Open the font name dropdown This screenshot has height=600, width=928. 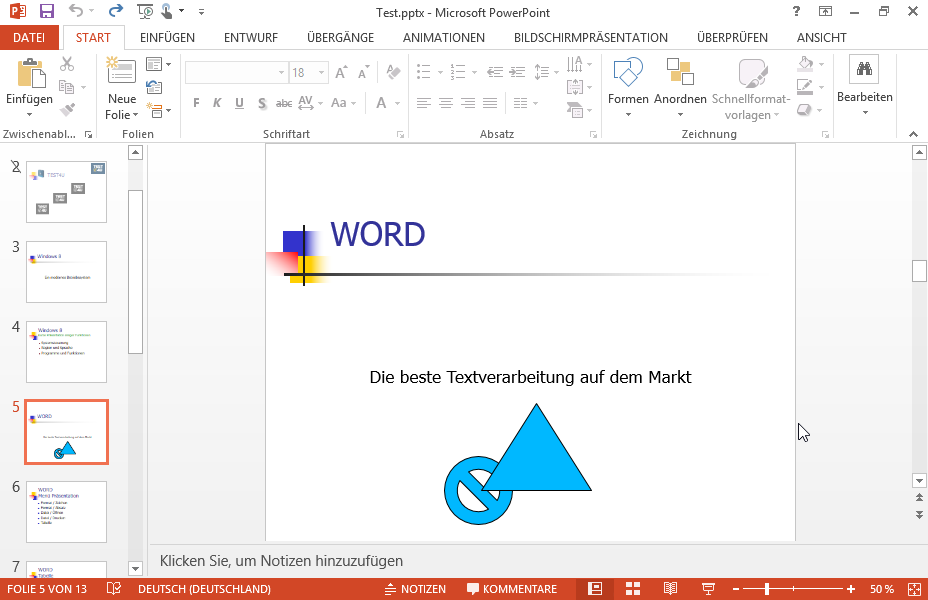pyautogui.click(x=281, y=73)
